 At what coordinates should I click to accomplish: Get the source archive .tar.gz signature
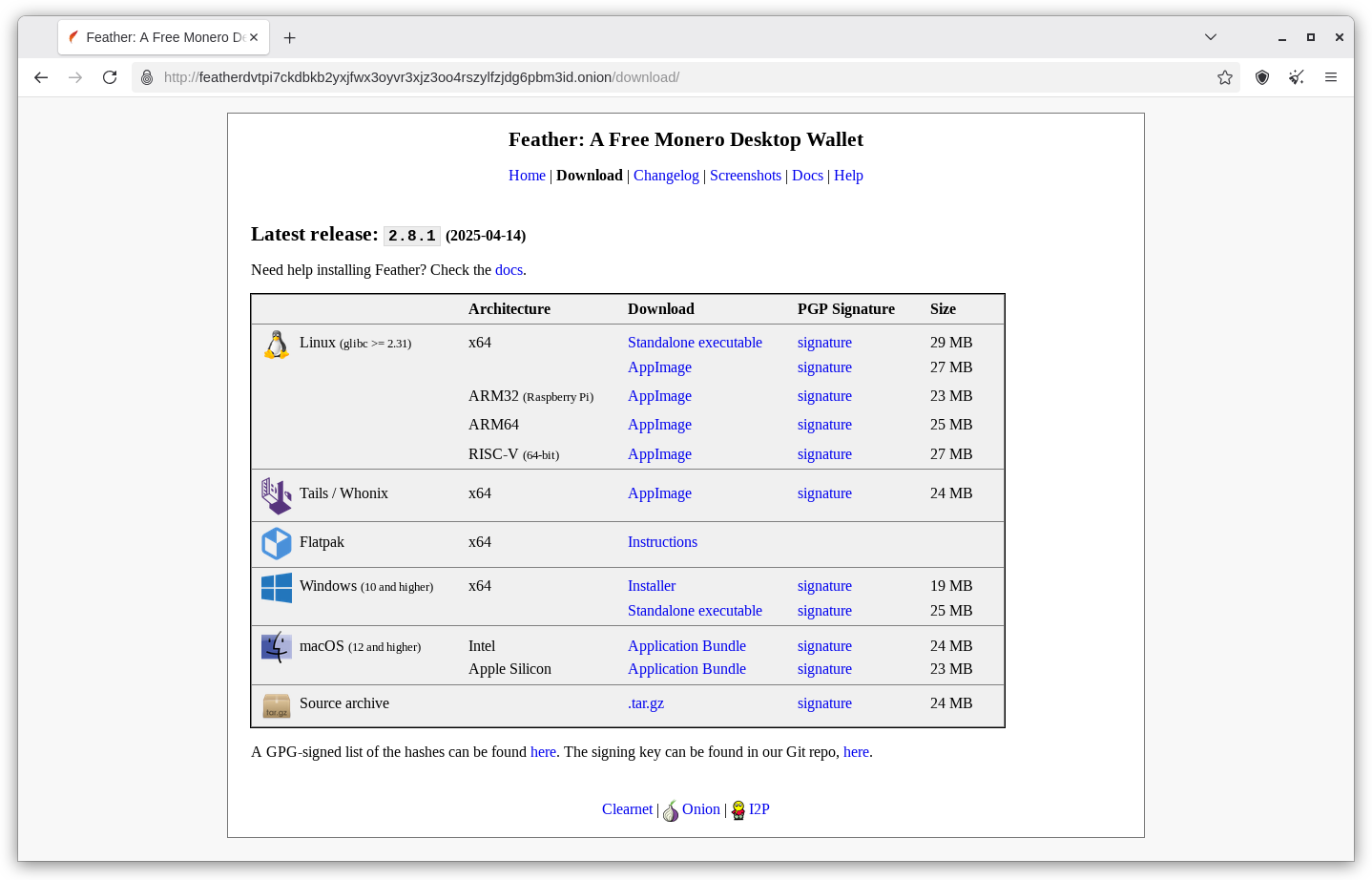[x=824, y=703]
